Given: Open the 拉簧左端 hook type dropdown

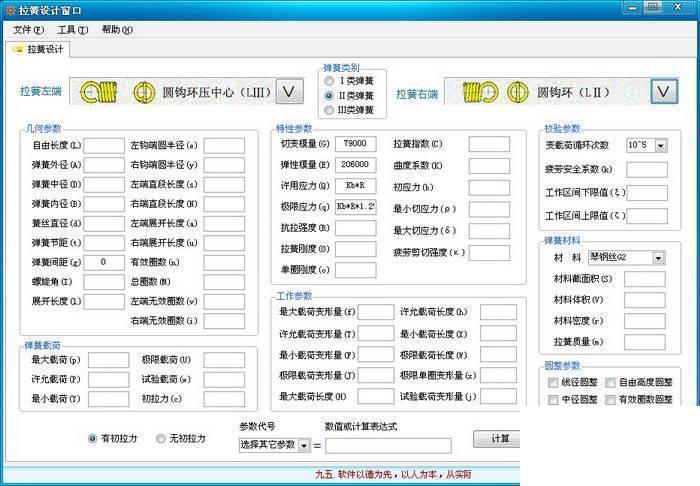Looking at the screenshot, I should click(289, 91).
